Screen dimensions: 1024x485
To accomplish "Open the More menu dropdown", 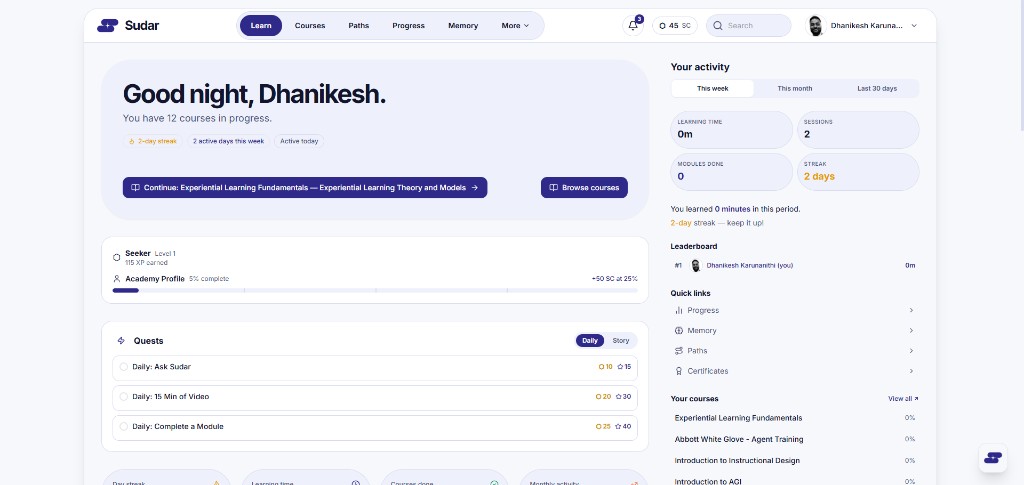I will 515,25.
